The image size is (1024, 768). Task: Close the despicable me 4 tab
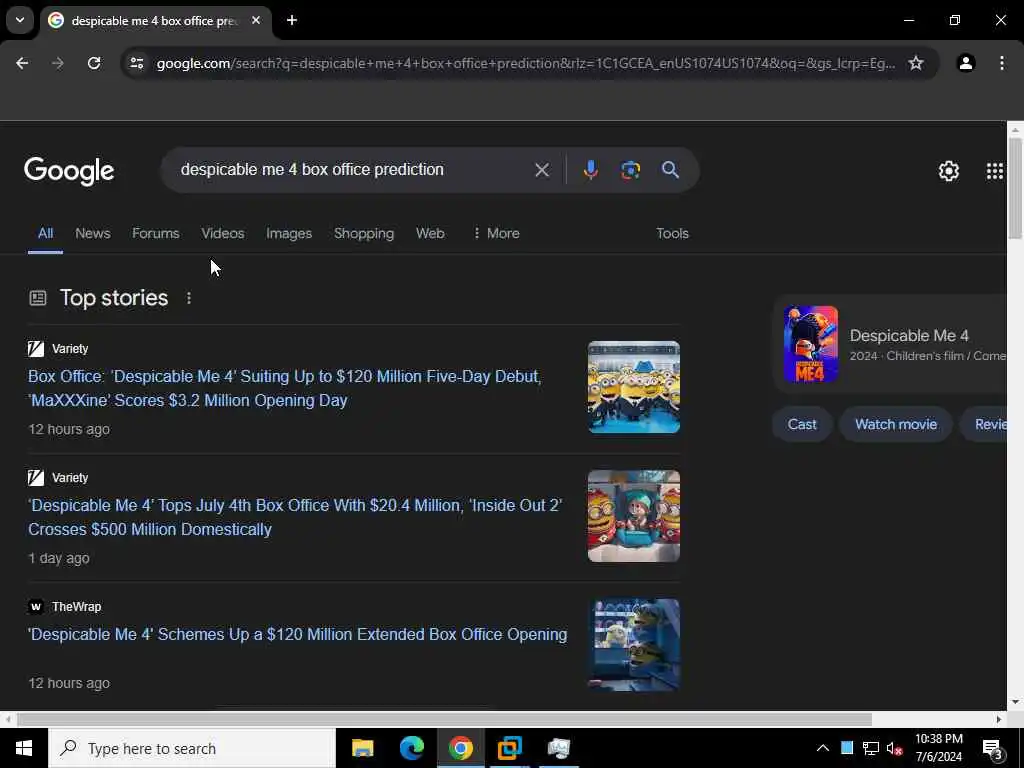[256, 20]
